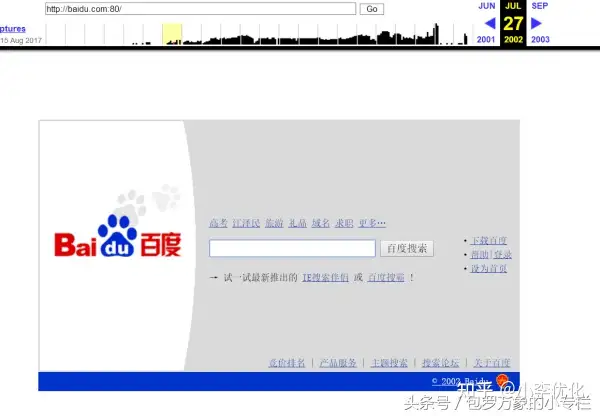
Task: Click the 百度搜索 search button
Action: pyautogui.click(x=407, y=248)
